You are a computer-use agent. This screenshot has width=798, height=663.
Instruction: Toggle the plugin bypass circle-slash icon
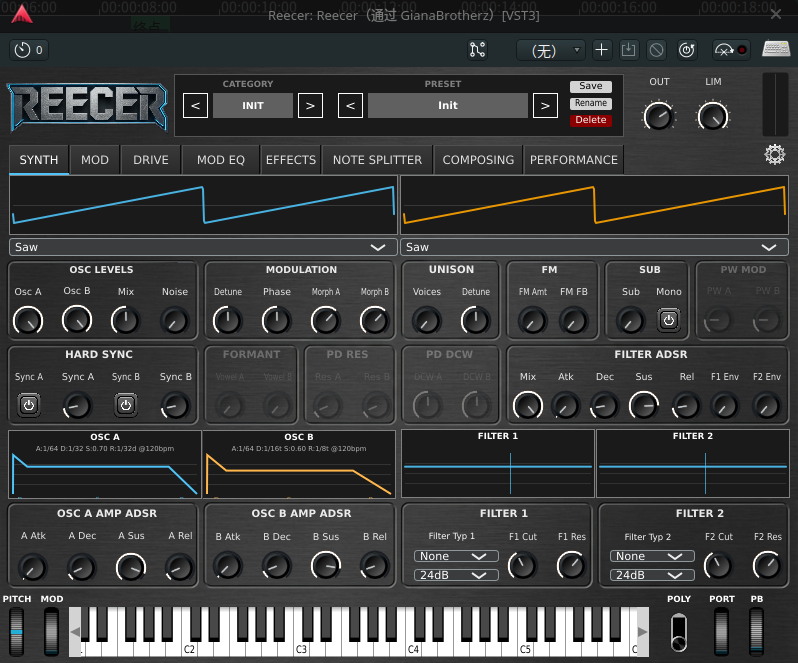pos(657,50)
